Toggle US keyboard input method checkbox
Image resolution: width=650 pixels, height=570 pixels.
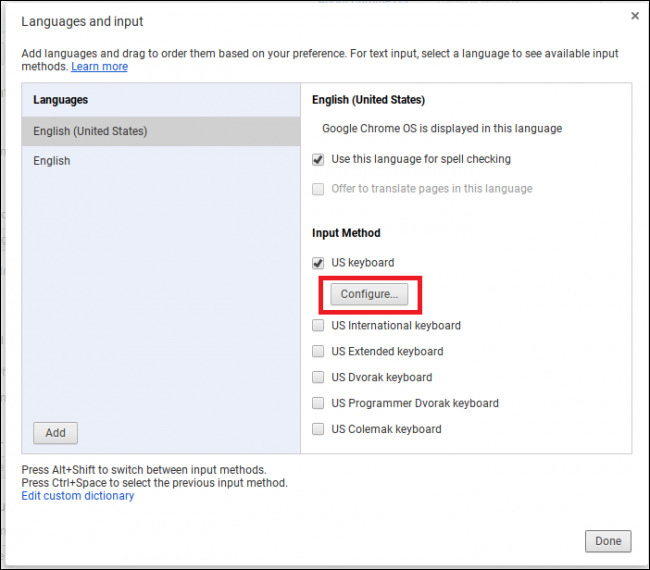[318, 263]
